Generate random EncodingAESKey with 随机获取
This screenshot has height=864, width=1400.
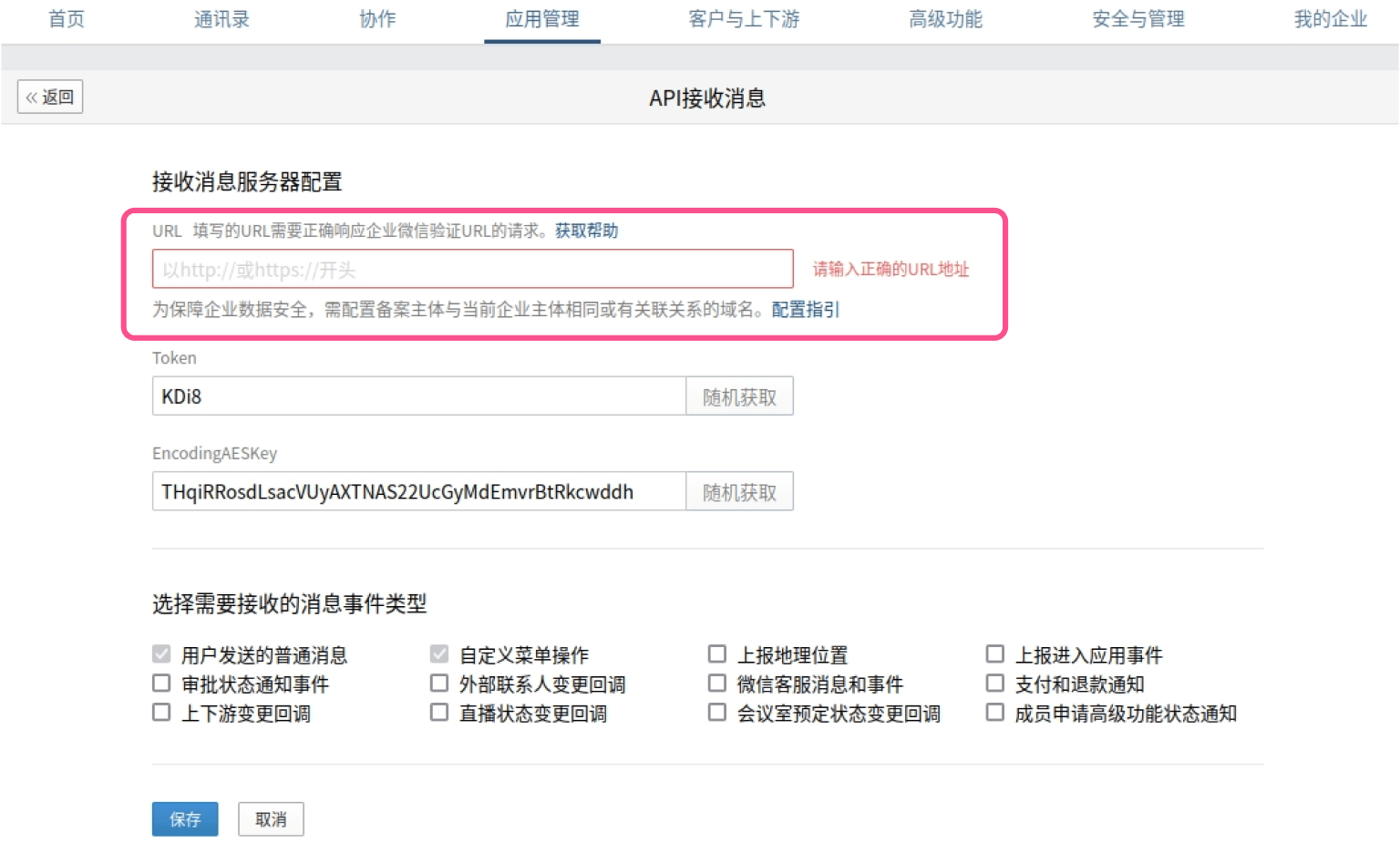739,492
